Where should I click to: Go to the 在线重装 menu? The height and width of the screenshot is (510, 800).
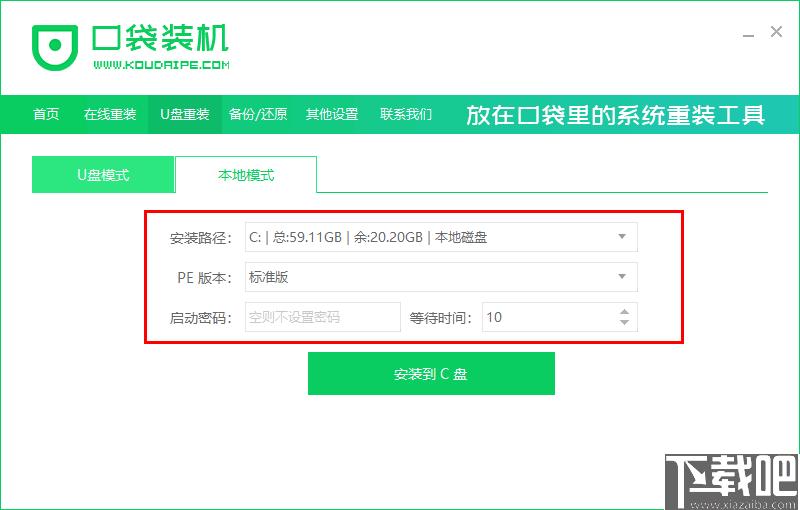(110, 114)
